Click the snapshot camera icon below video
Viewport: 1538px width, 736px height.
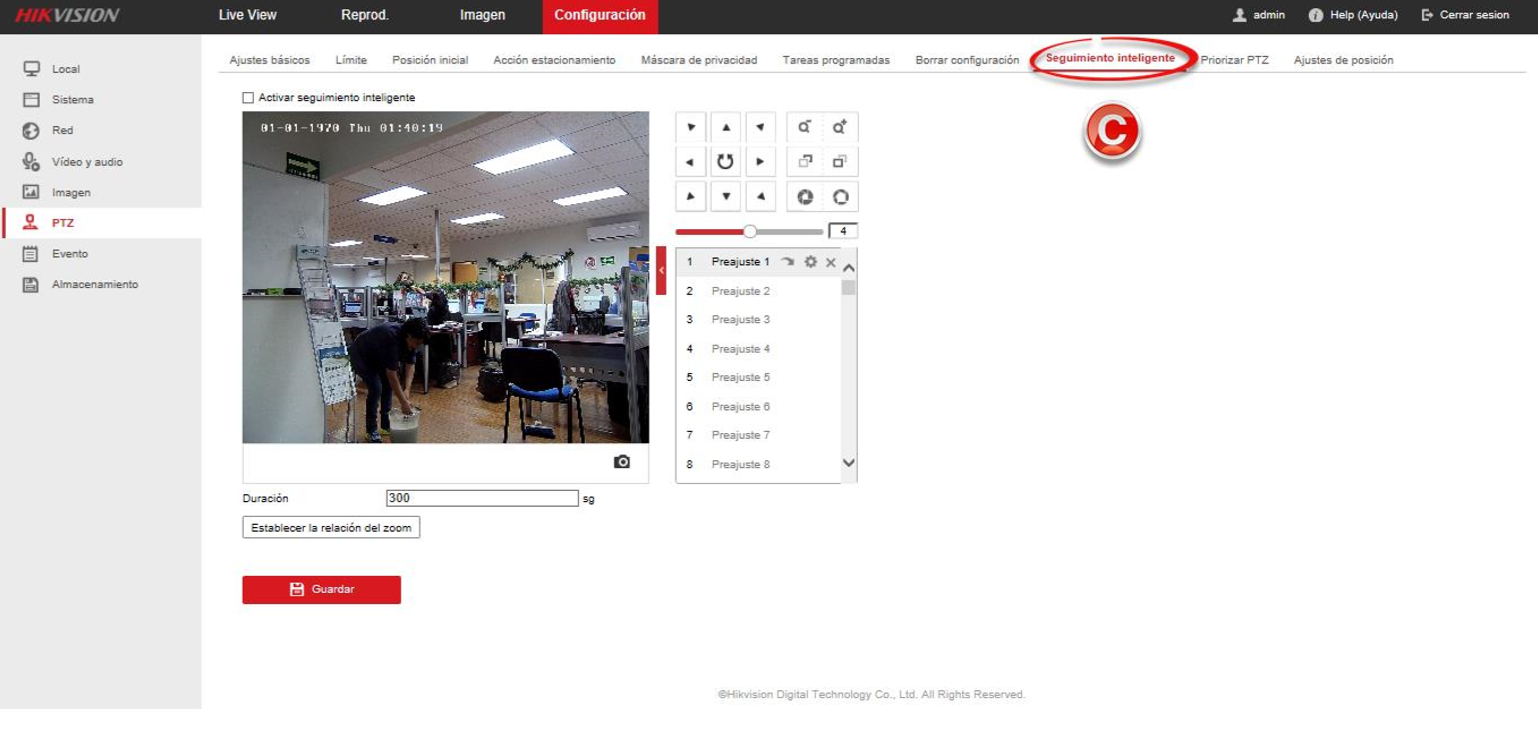point(622,462)
